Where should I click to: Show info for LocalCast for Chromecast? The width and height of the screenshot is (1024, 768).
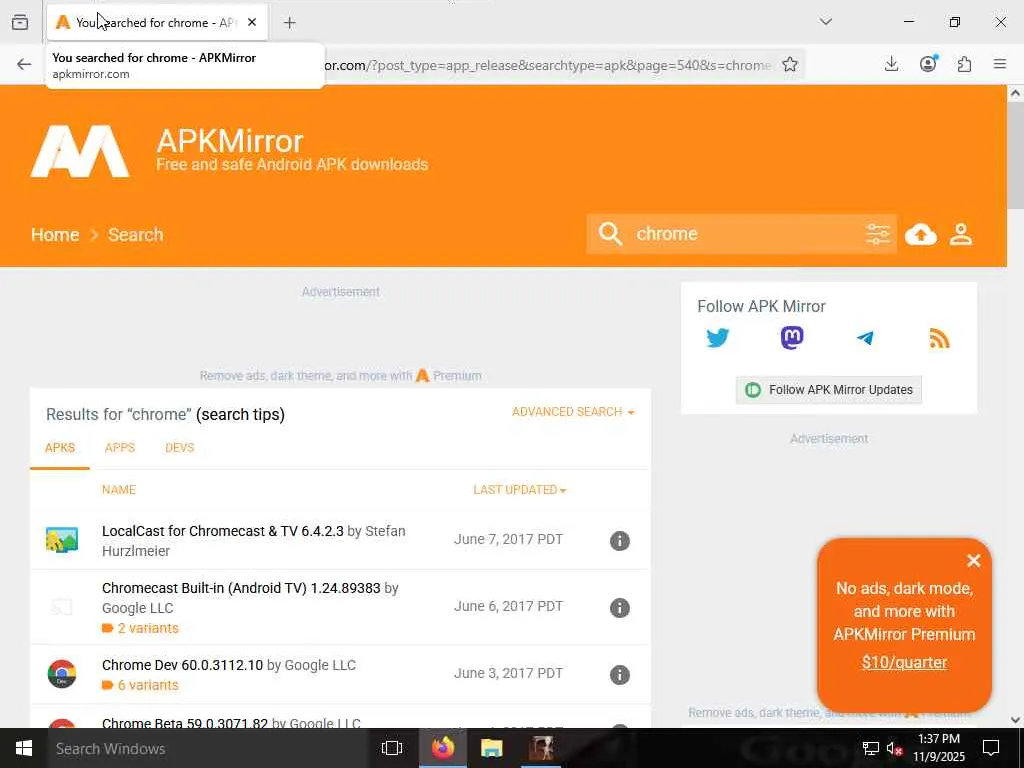pyautogui.click(x=619, y=541)
